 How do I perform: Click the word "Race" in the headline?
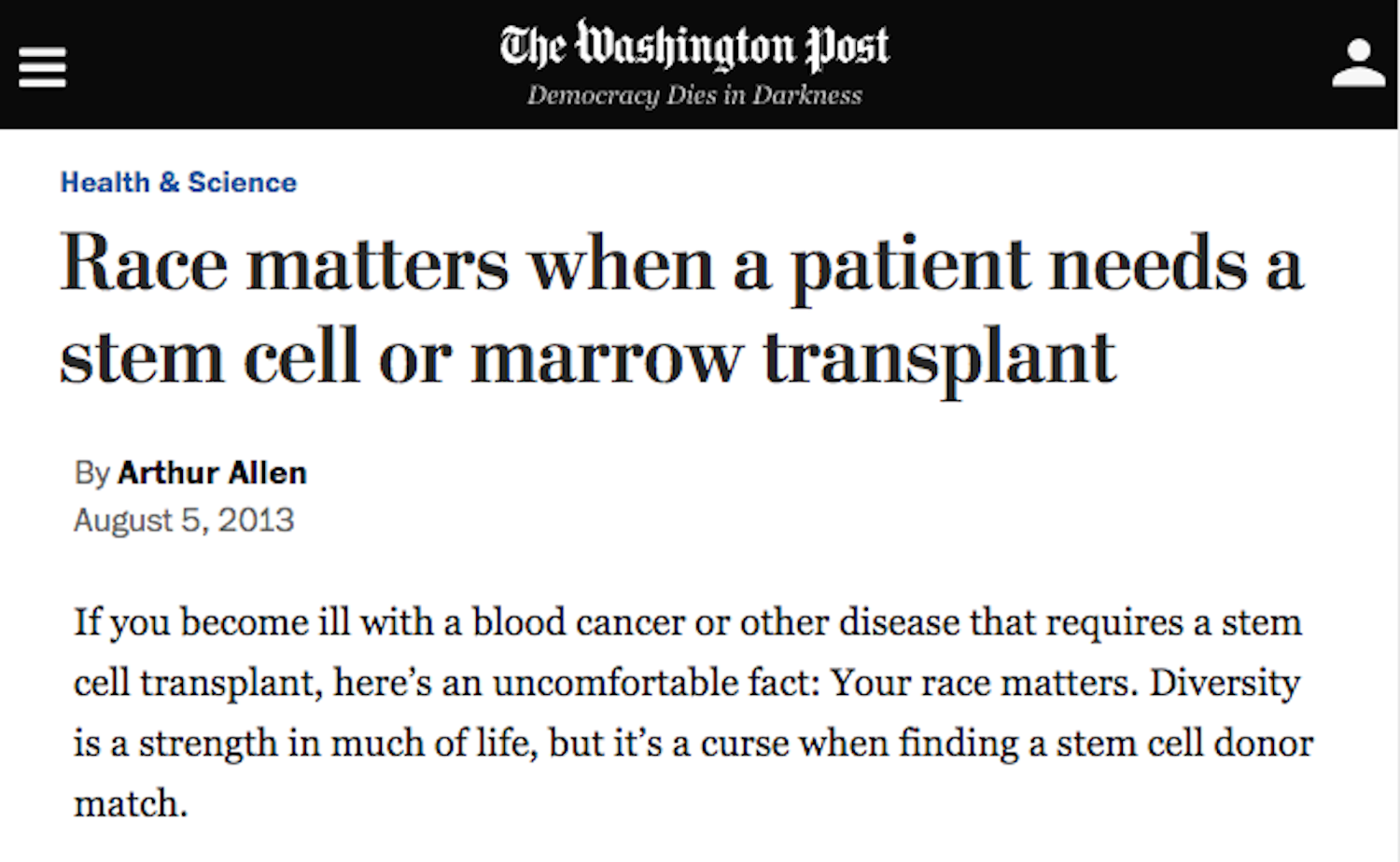point(144,265)
